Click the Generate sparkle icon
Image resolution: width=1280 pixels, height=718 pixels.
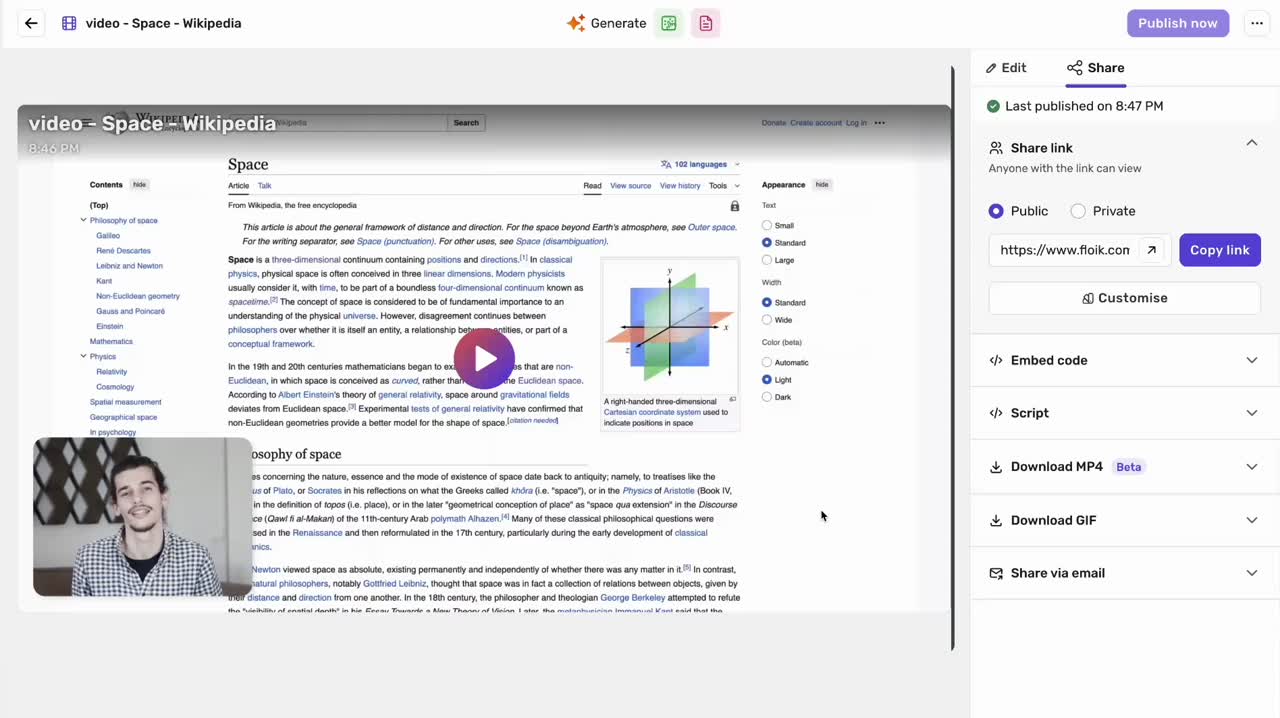[x=576, y=23]
